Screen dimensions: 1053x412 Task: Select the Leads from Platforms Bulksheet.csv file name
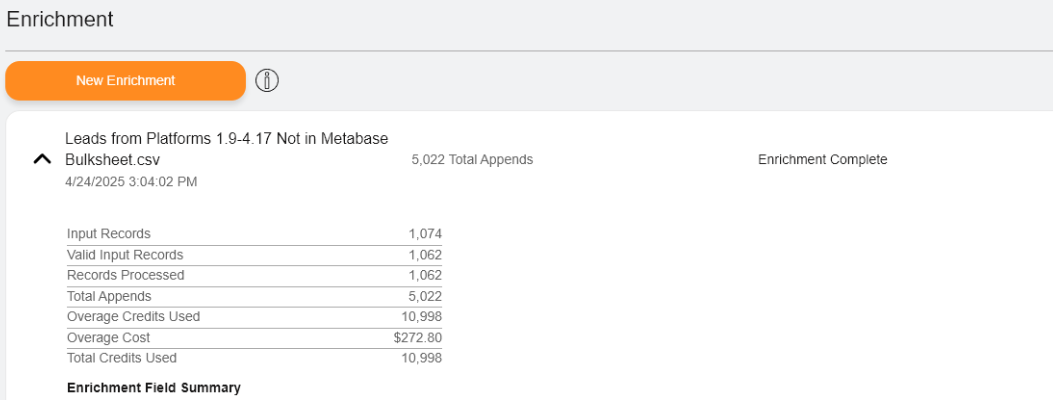tap(227, 150)
